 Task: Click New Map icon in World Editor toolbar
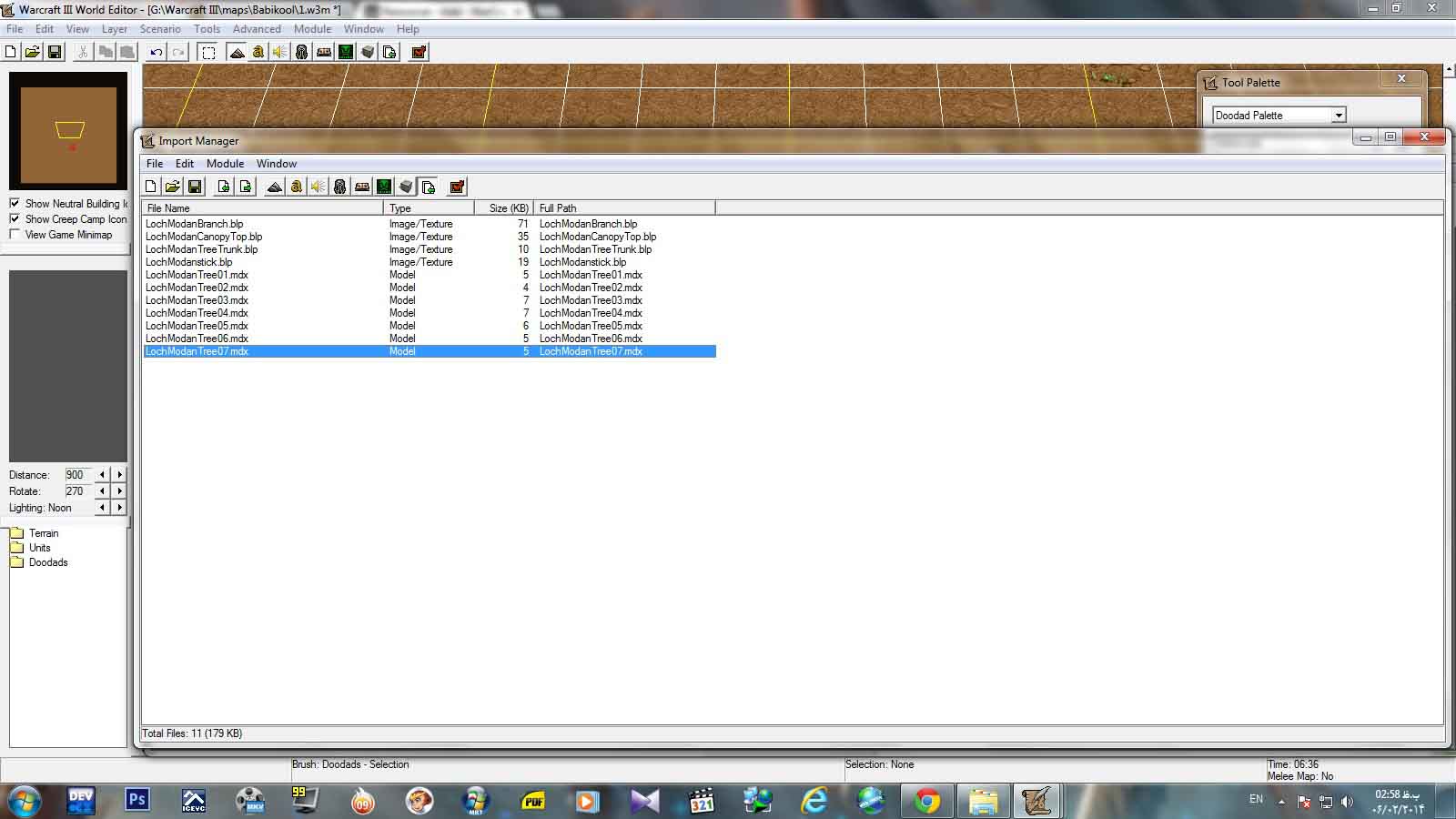[x=11, y=52]
